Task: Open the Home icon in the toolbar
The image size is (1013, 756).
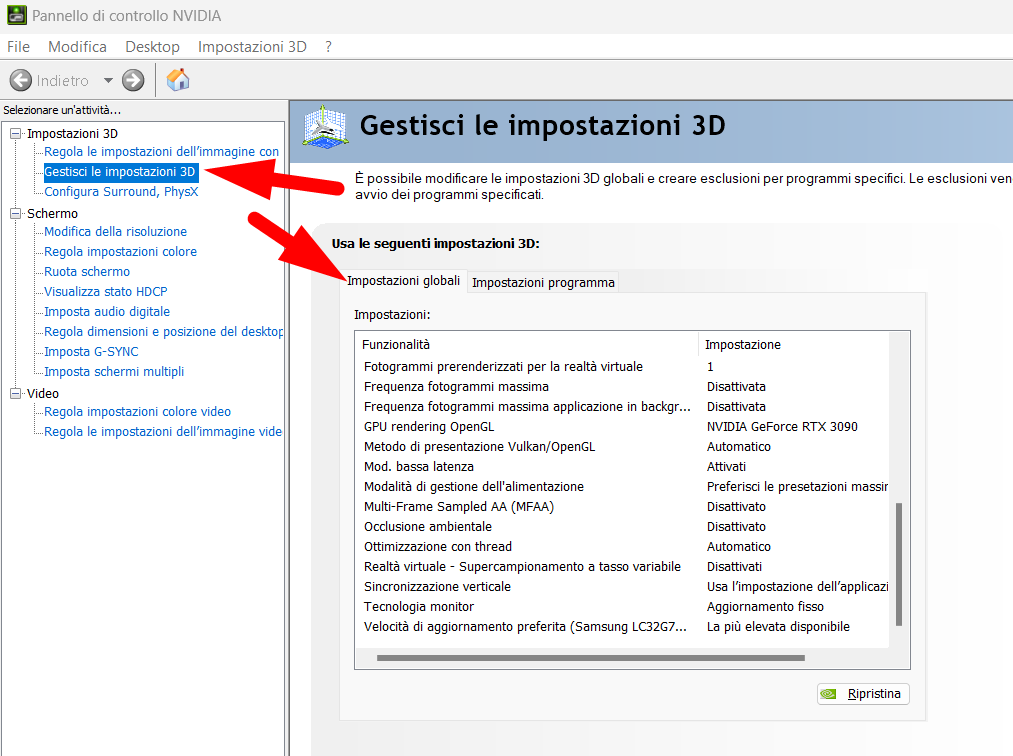Action: (x=178, y=79)
